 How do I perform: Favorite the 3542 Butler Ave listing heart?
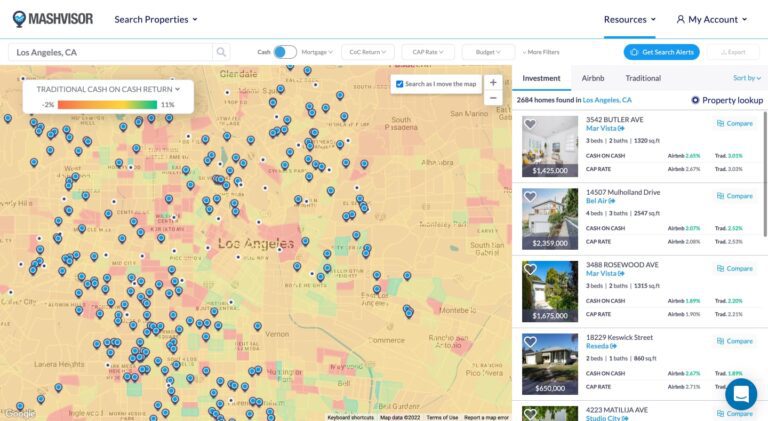point(530,125)
